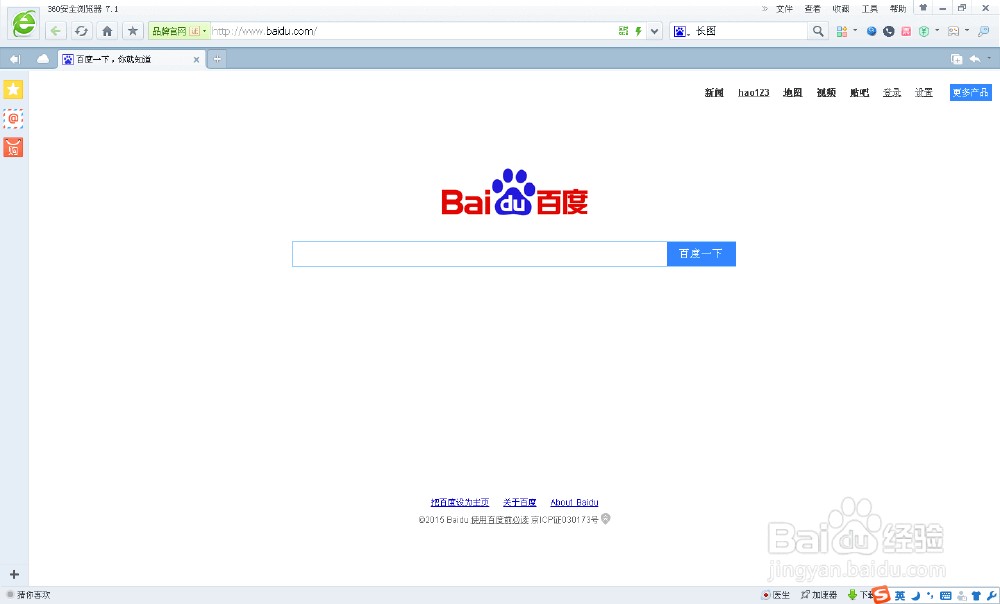Expand the screenshot tool dropdown arrow

[x=967, y=30]
